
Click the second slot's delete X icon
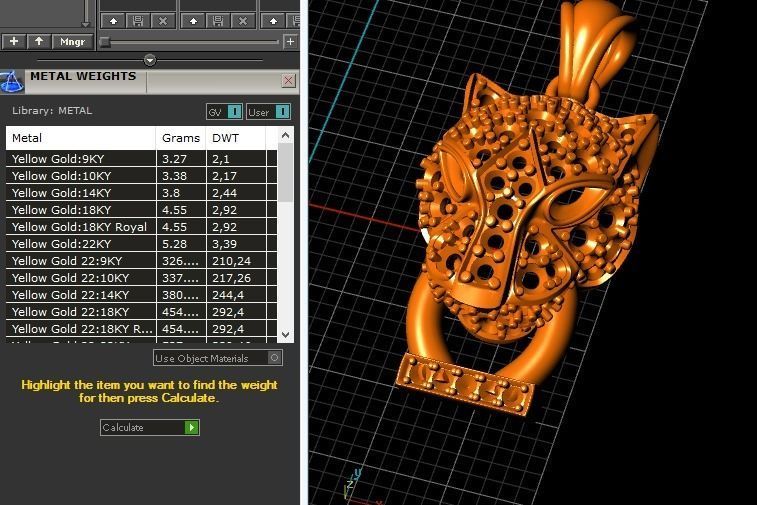[243, 21]
